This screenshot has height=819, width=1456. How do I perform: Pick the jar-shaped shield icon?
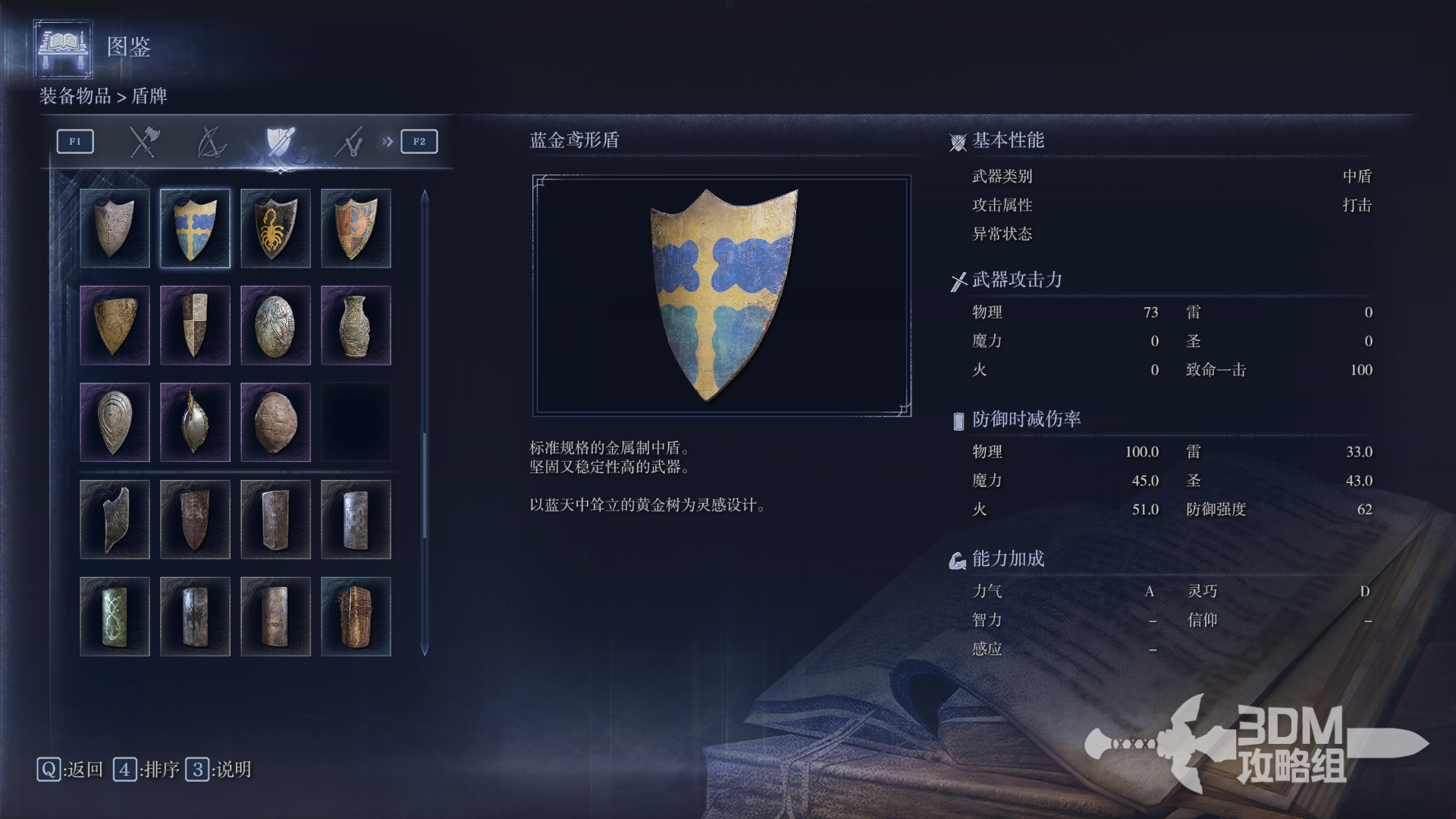pyautogui.click(x=356, y=325)
